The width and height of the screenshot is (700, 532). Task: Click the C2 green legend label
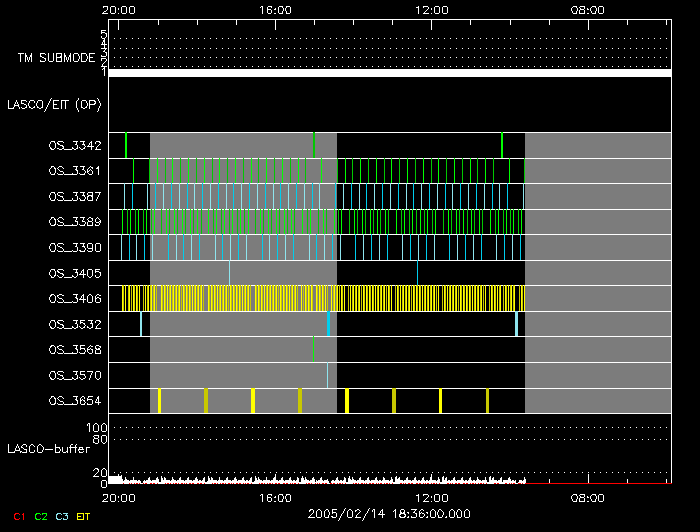(x=41, y=516)
